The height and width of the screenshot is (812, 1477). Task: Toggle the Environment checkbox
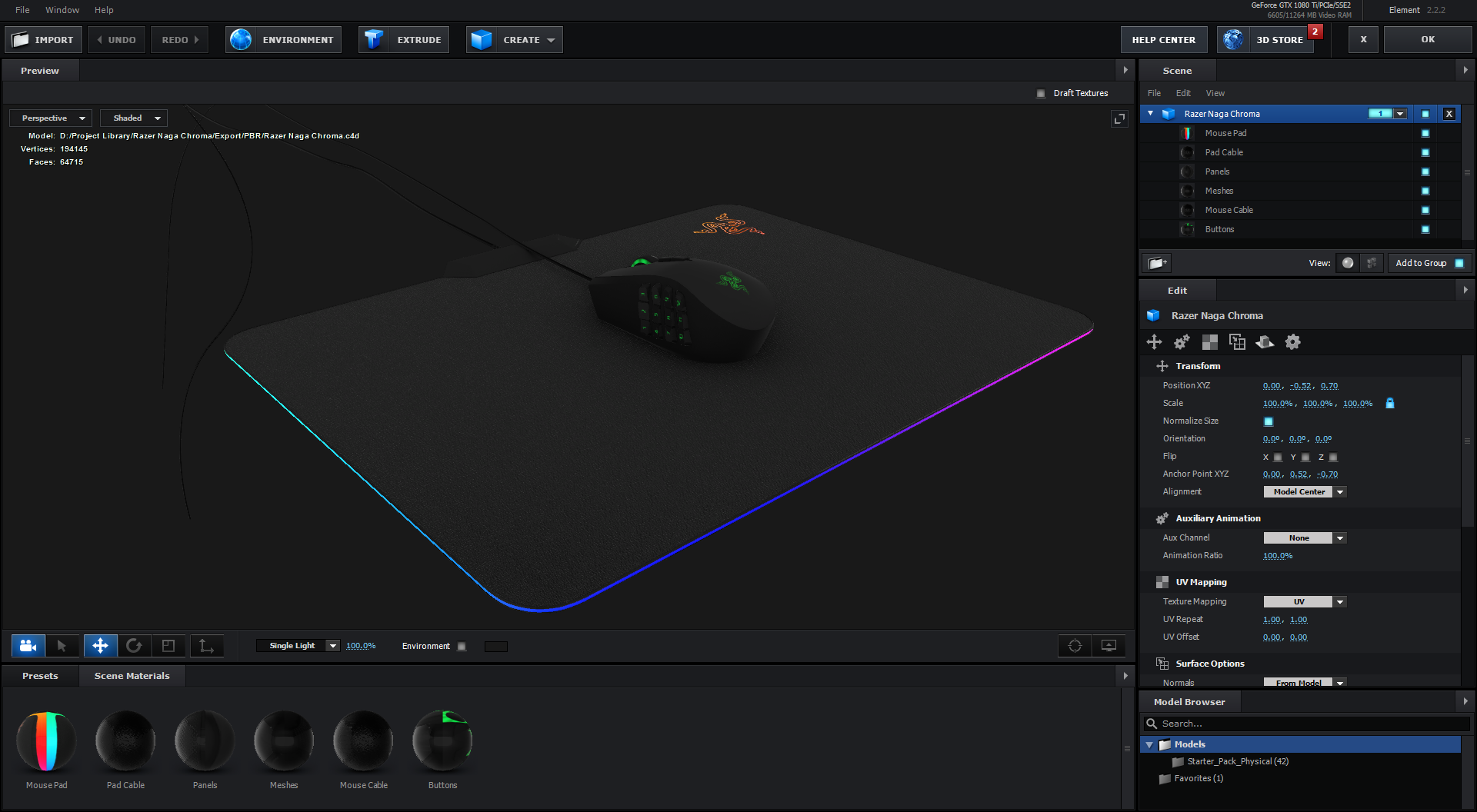coord(462,647)
